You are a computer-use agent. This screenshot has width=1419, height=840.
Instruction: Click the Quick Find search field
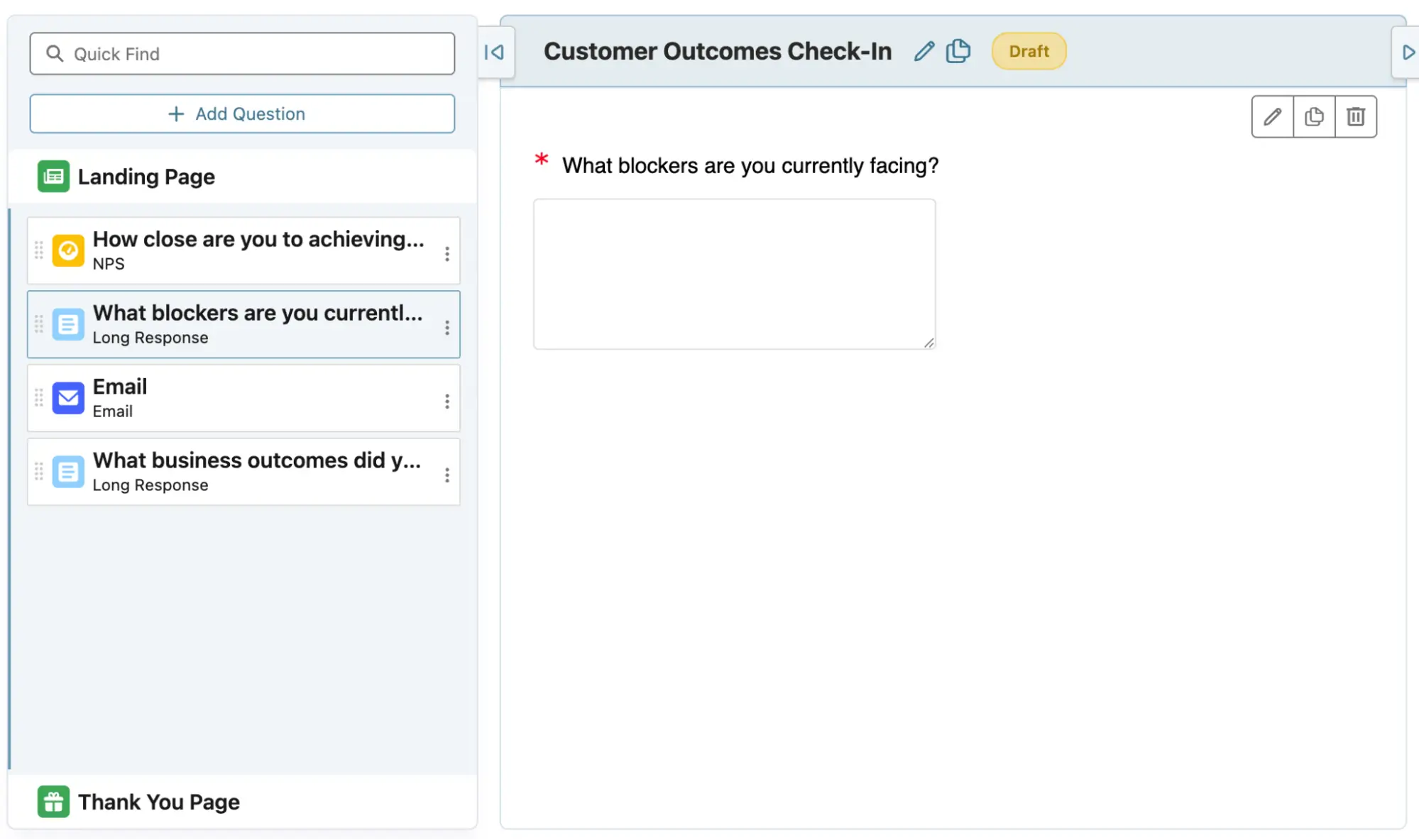pos(242,54)
